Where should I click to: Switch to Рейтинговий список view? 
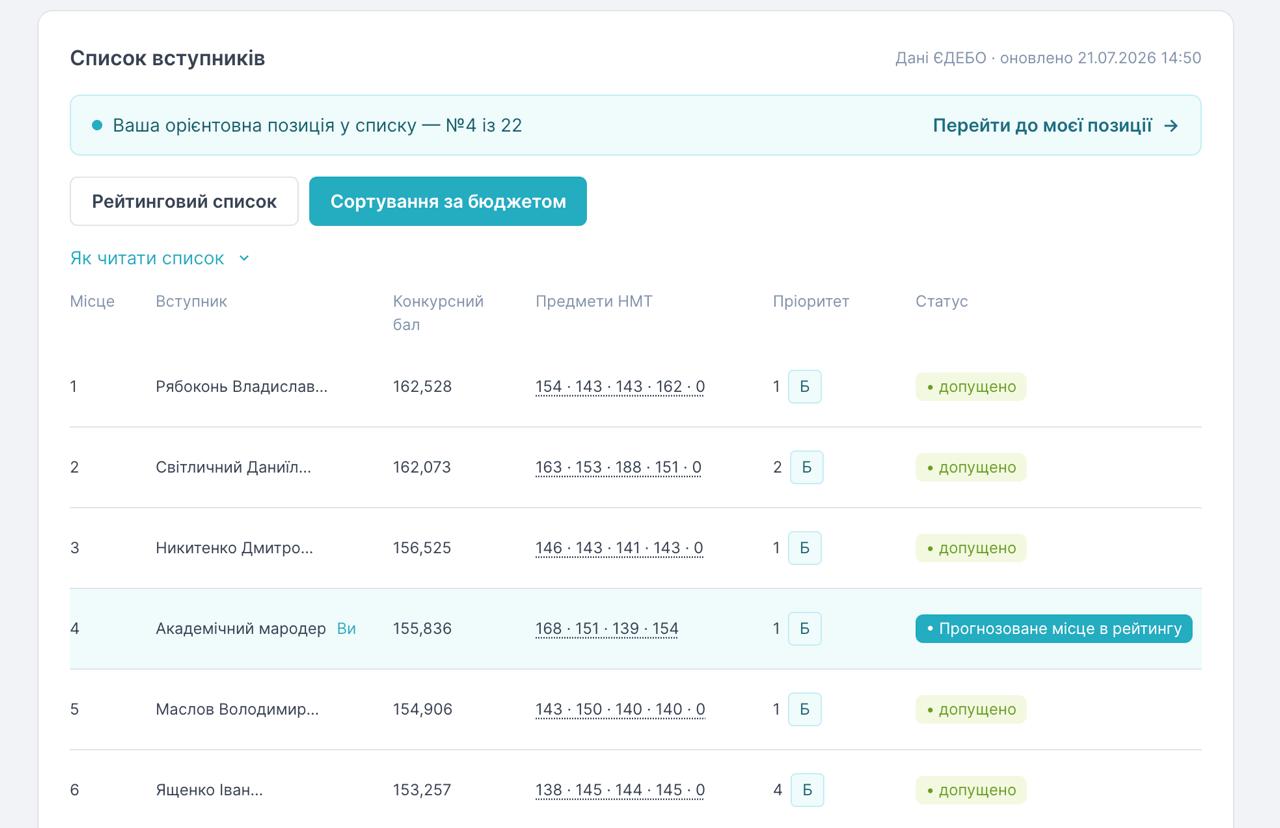[x=184, y=201]
